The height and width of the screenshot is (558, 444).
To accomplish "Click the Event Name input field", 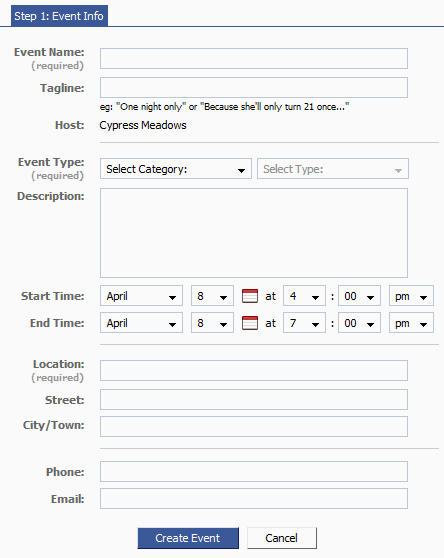I will coord(254,58).
